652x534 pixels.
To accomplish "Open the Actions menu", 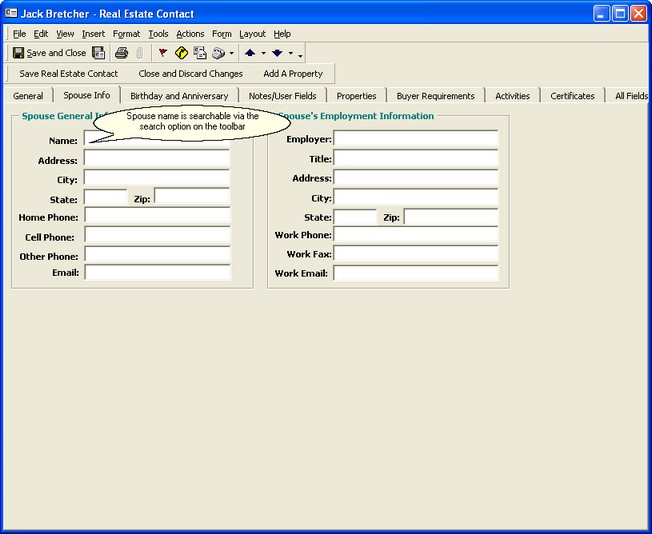I will pos(190,34).
